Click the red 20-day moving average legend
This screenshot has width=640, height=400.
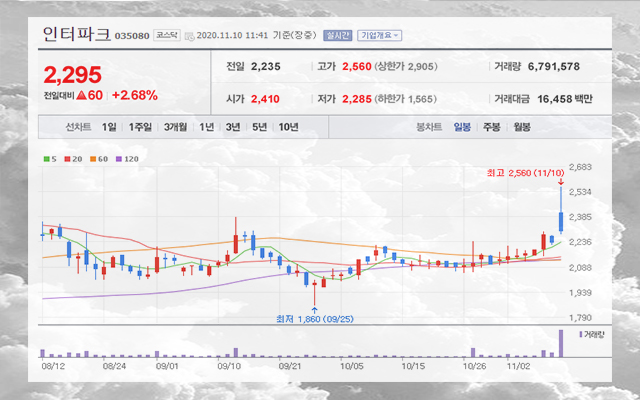73,159
